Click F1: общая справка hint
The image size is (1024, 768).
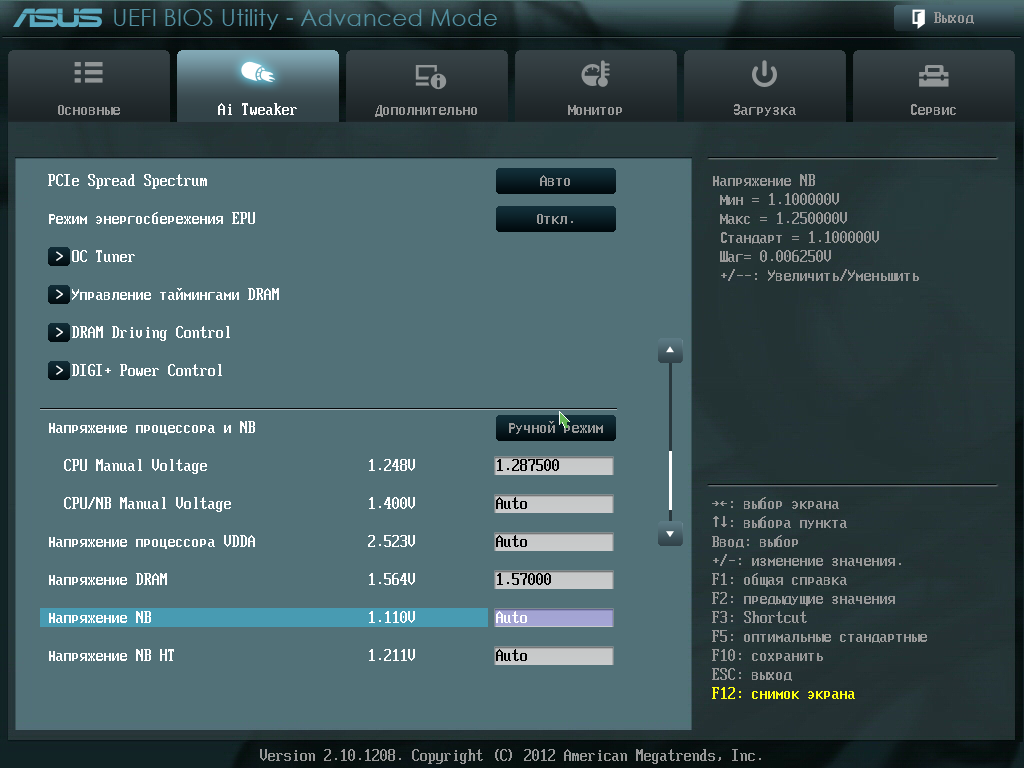pyautogui.click(x=779, y=580)
